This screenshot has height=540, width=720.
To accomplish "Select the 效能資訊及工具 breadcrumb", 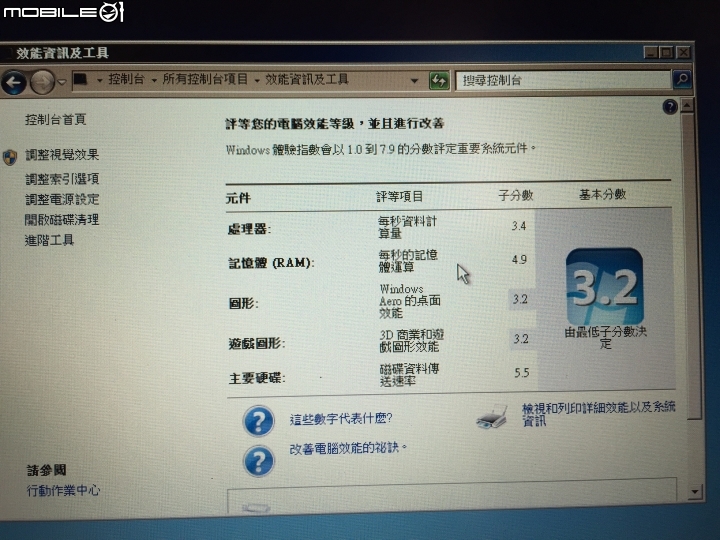I will point(307,79).
